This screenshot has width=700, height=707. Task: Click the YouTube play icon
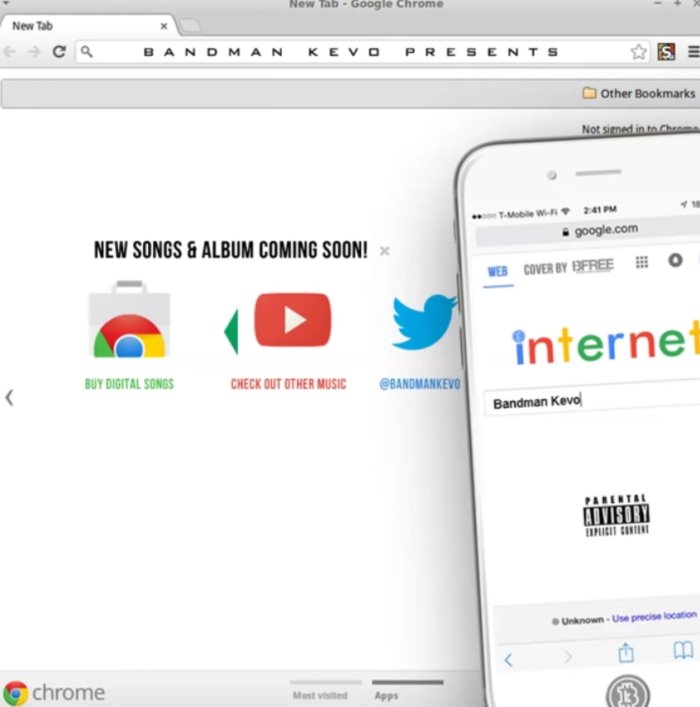click(x=293, y=320)
